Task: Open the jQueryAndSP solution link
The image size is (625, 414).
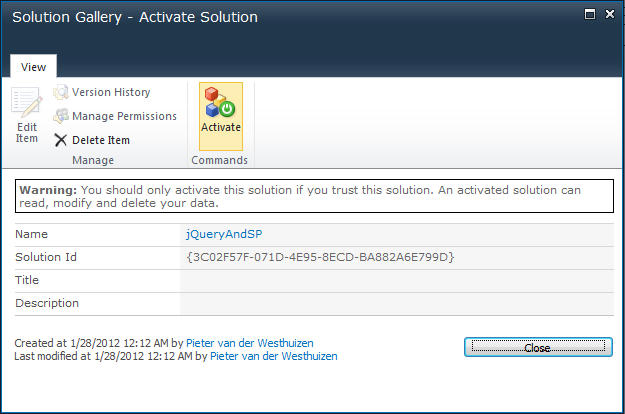Action: pyautogui.click(x=224, y=234)
